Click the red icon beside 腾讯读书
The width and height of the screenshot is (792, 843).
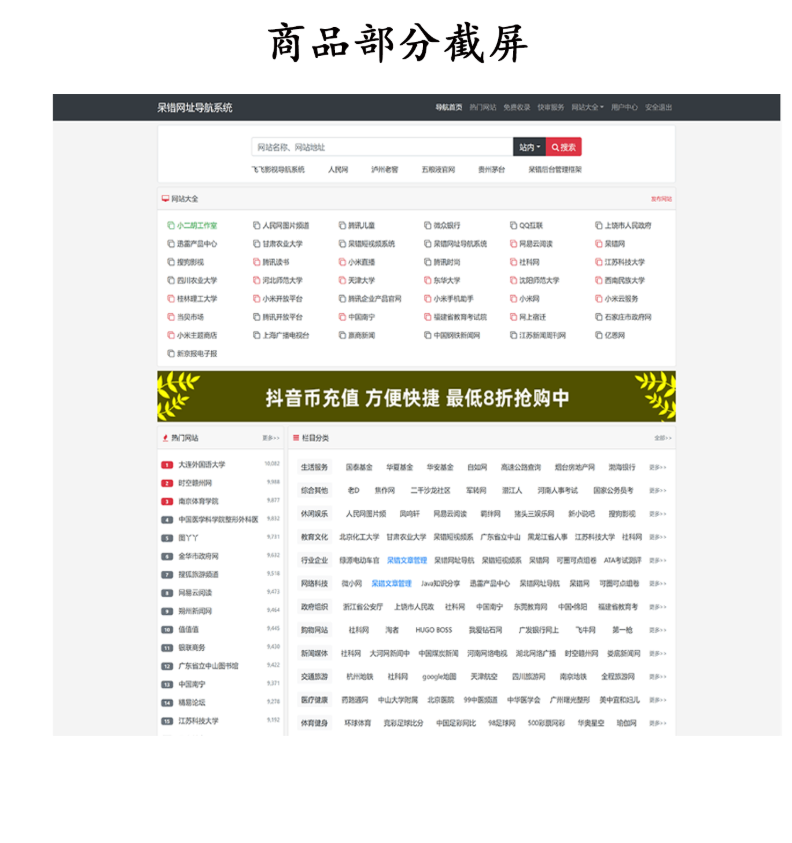coord(256,262)
